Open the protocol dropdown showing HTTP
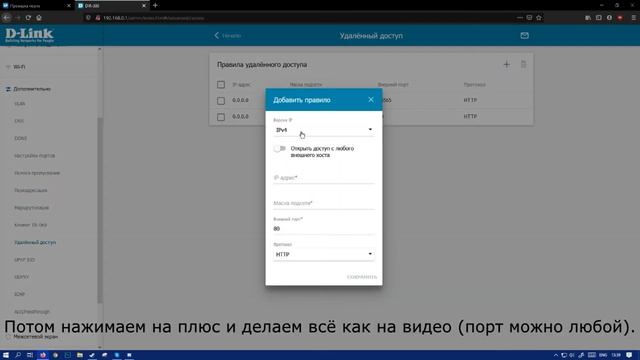Image resolution: width=640 pixels, height=360 pixels. (x=324, y=254)
